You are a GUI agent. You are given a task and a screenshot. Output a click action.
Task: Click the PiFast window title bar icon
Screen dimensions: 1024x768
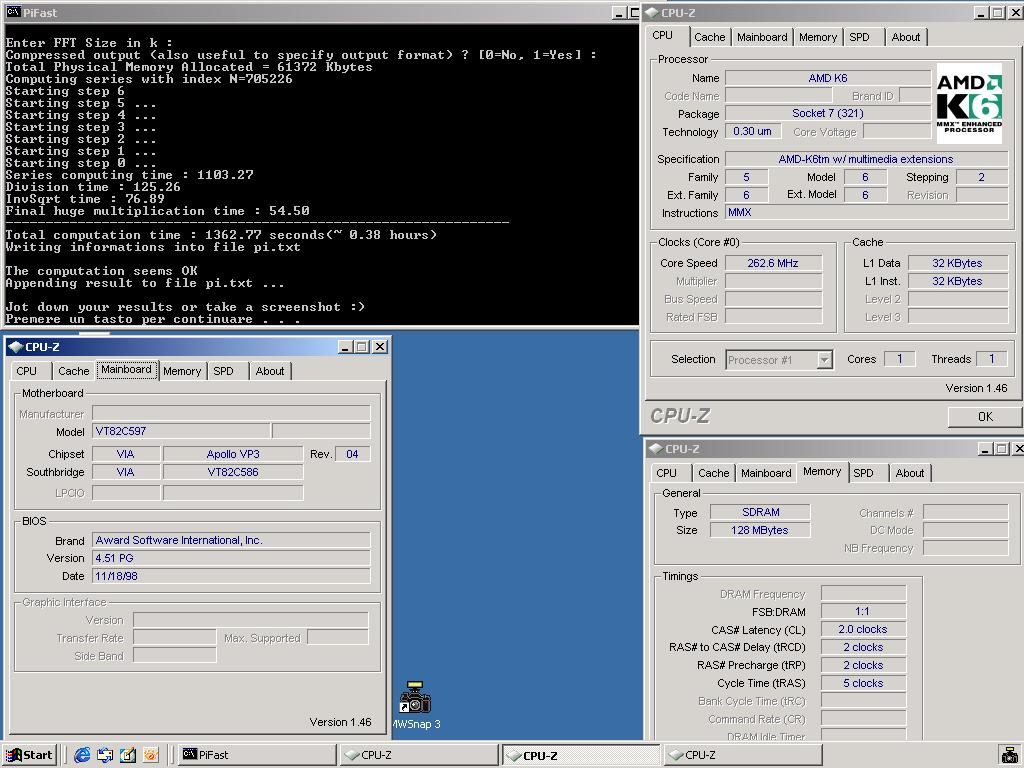coord(12,12)
